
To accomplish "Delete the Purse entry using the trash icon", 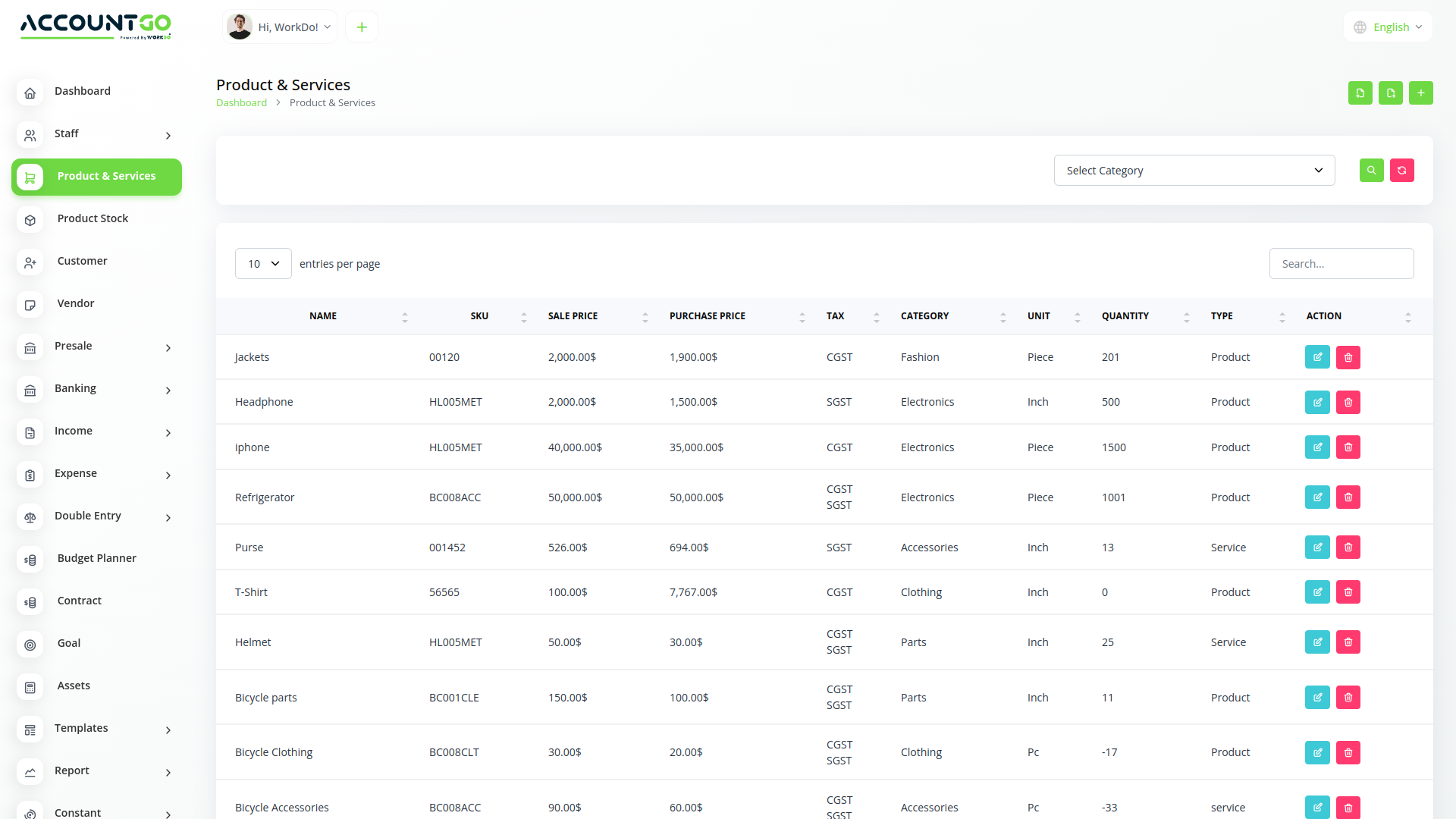I will [x=1348, y=547].
